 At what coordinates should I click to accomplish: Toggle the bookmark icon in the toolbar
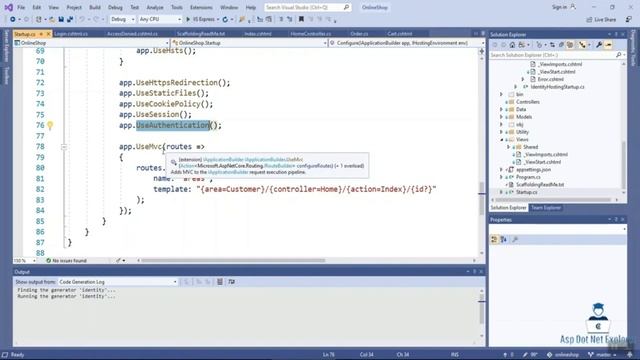point(301,19)
